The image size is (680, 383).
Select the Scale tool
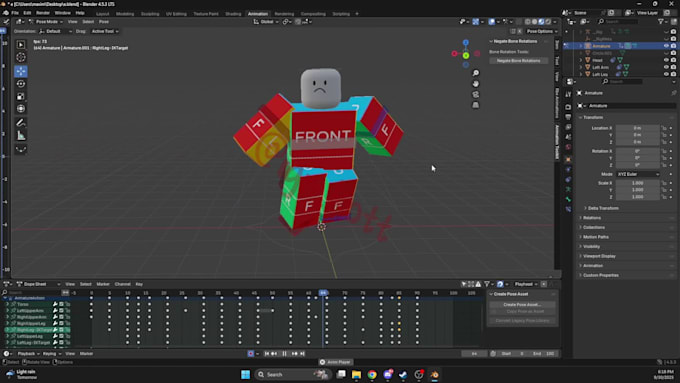tap(21, 96)
